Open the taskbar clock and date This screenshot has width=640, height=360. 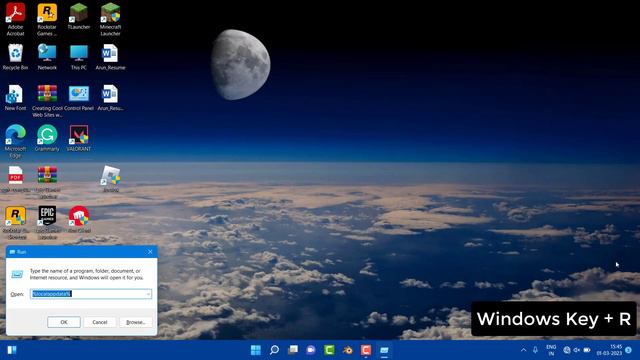click(x=609, y=350)
